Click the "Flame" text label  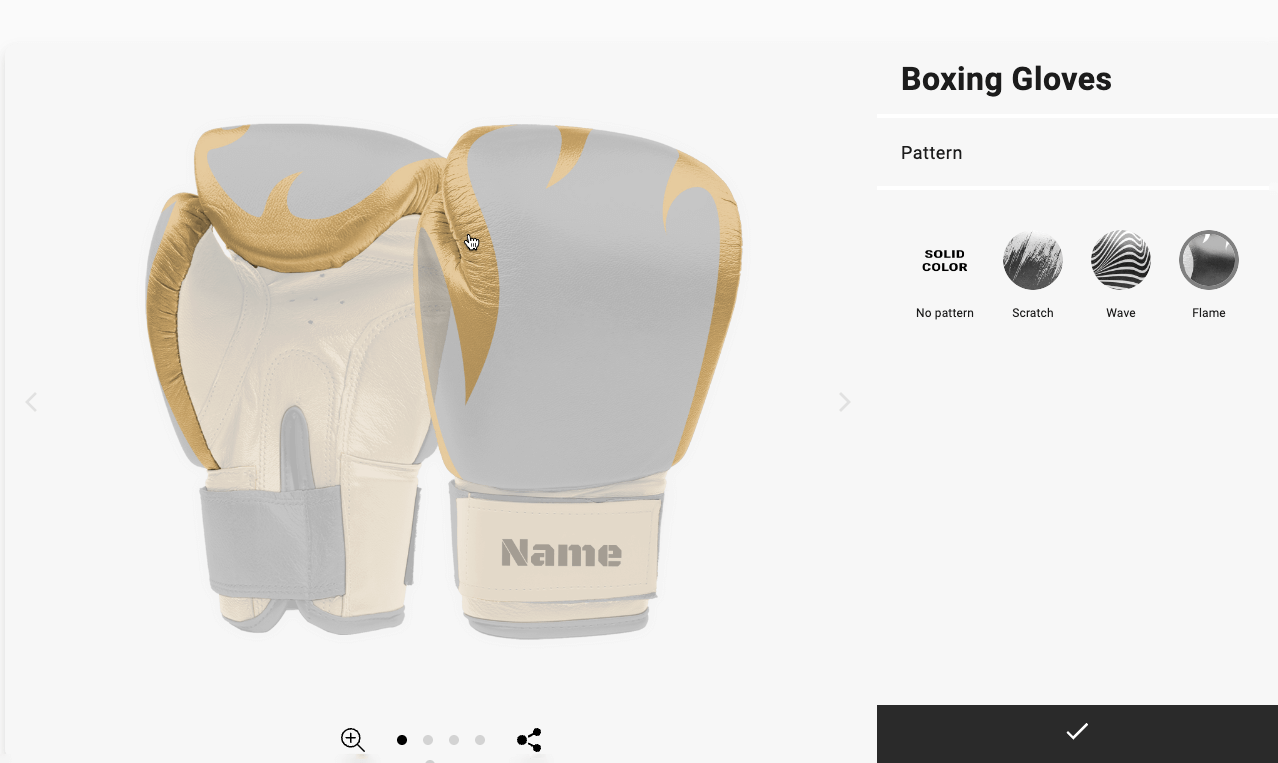tap(1208, 313)
